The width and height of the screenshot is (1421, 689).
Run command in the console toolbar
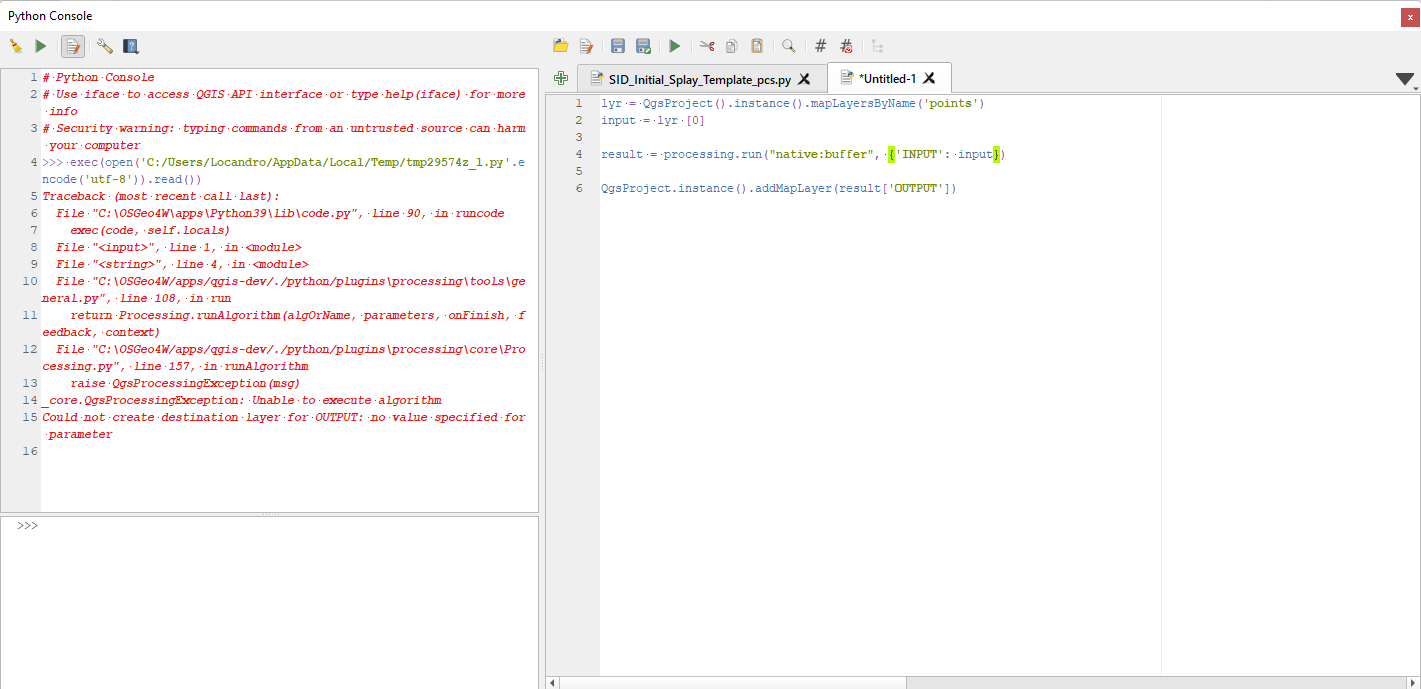click(41, 46)
